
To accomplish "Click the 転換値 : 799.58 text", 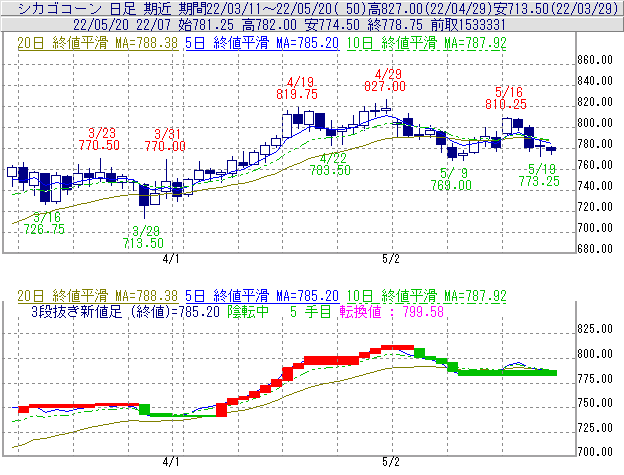I will [x=392, y=311].
